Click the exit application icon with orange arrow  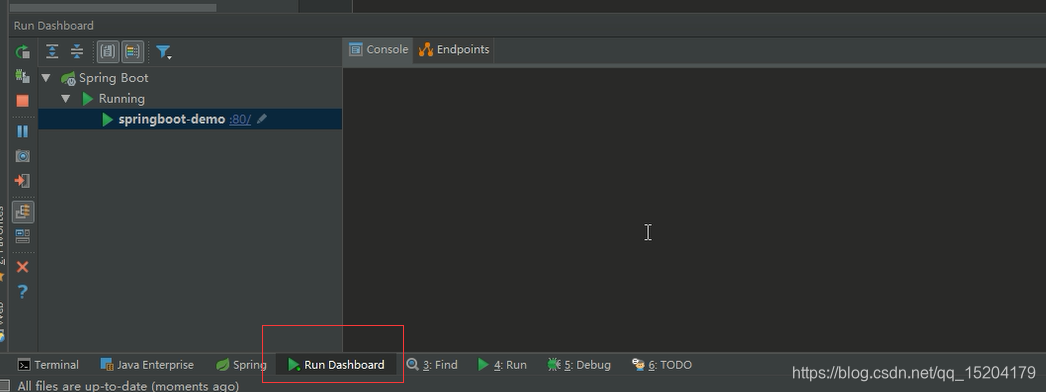tap(23, 181)
